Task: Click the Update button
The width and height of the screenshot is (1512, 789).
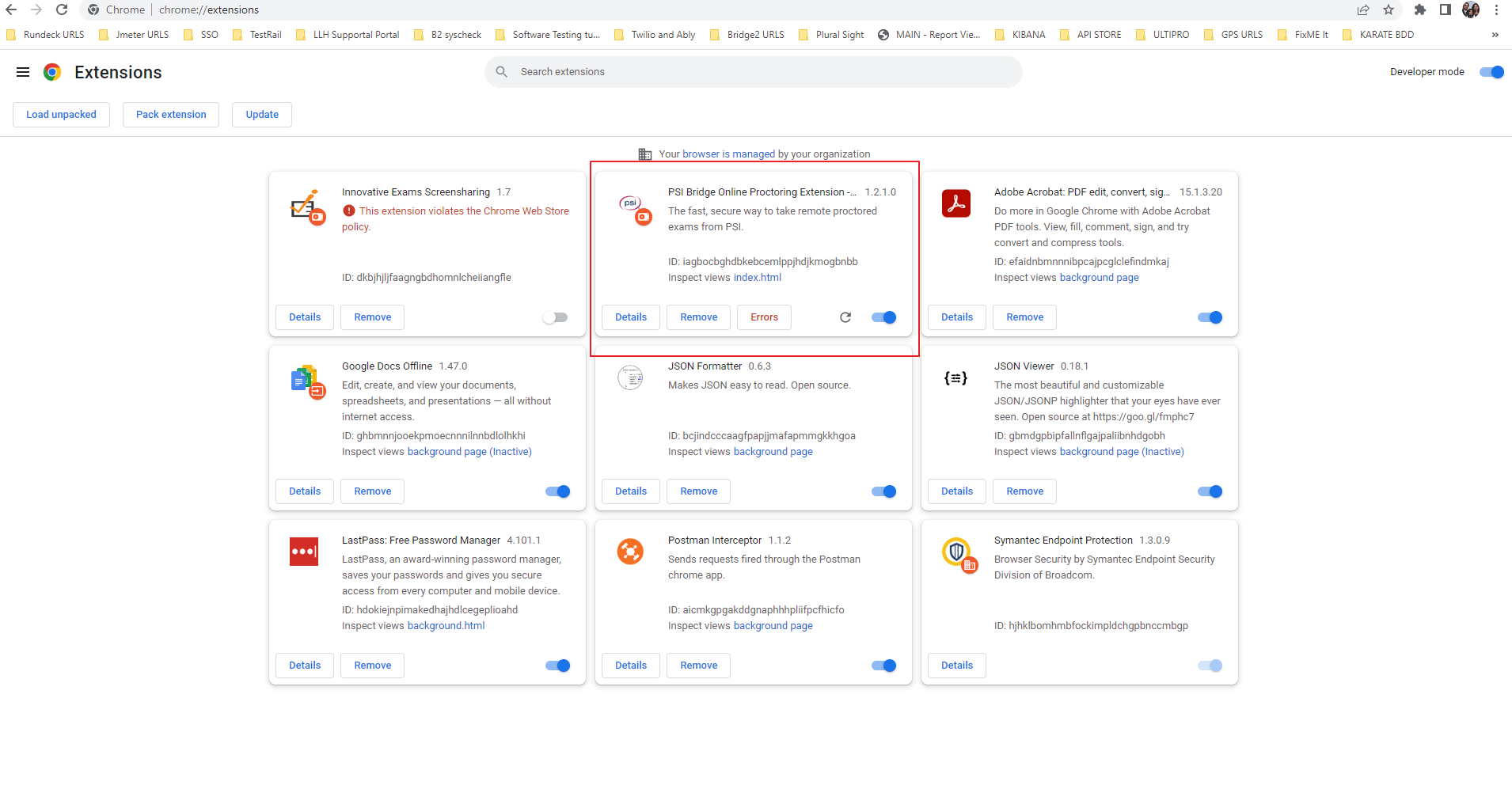Action: click(262, 115)
